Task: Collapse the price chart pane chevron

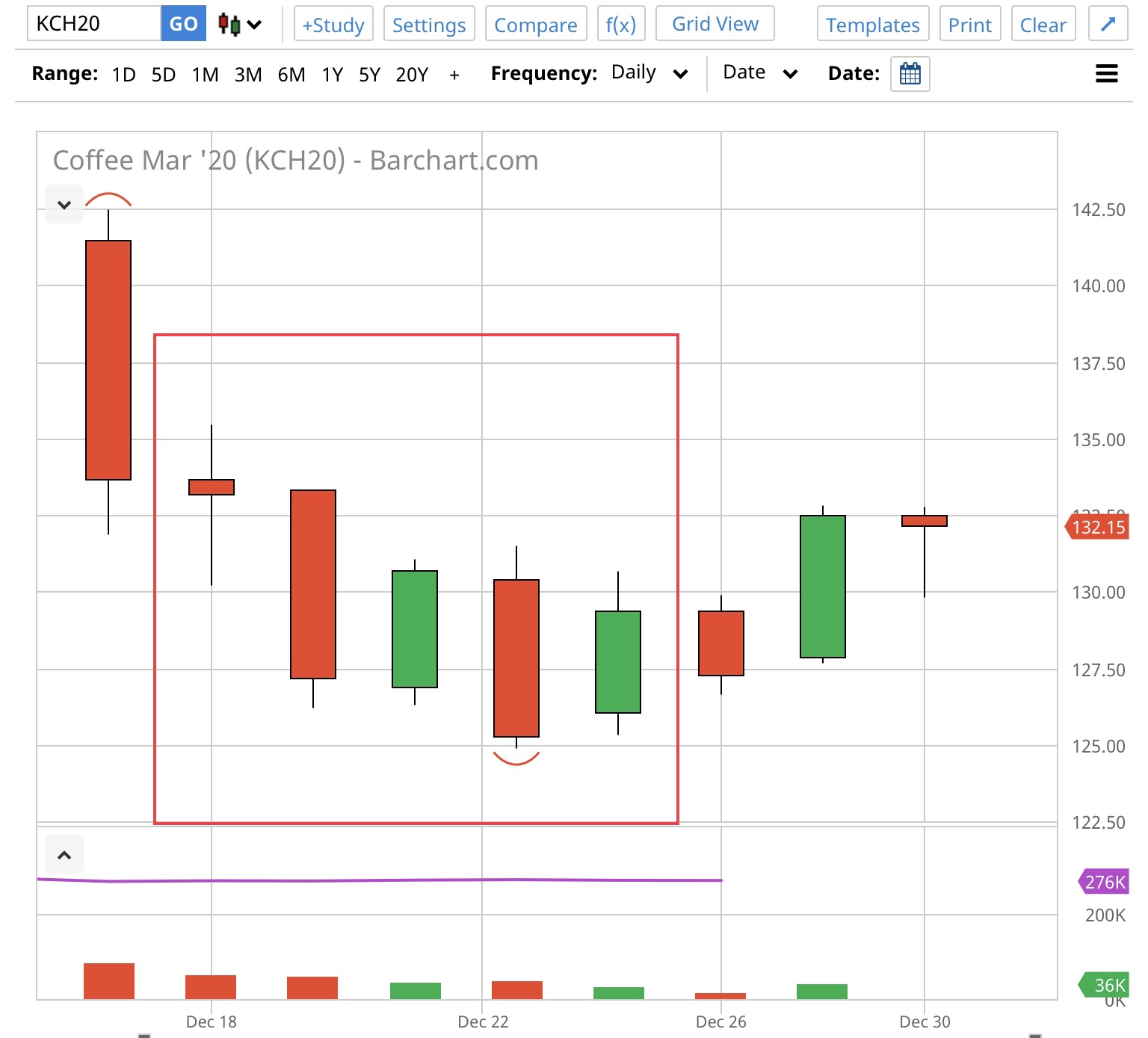Action: pos(64,205)
